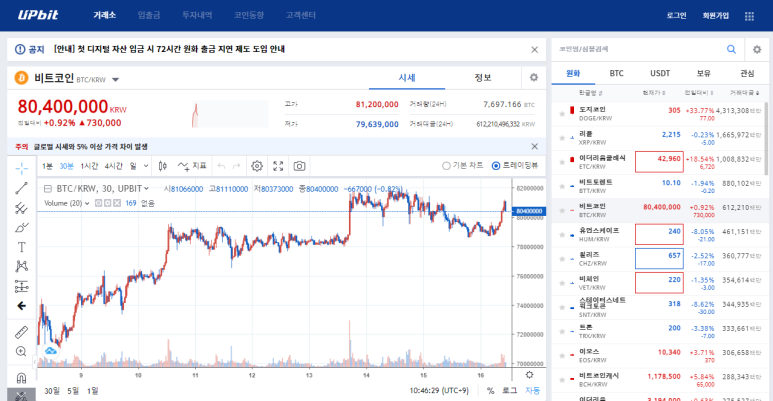773x401 pixels.
Task: Open the 코인동향 menu
Action: point(249,15)
